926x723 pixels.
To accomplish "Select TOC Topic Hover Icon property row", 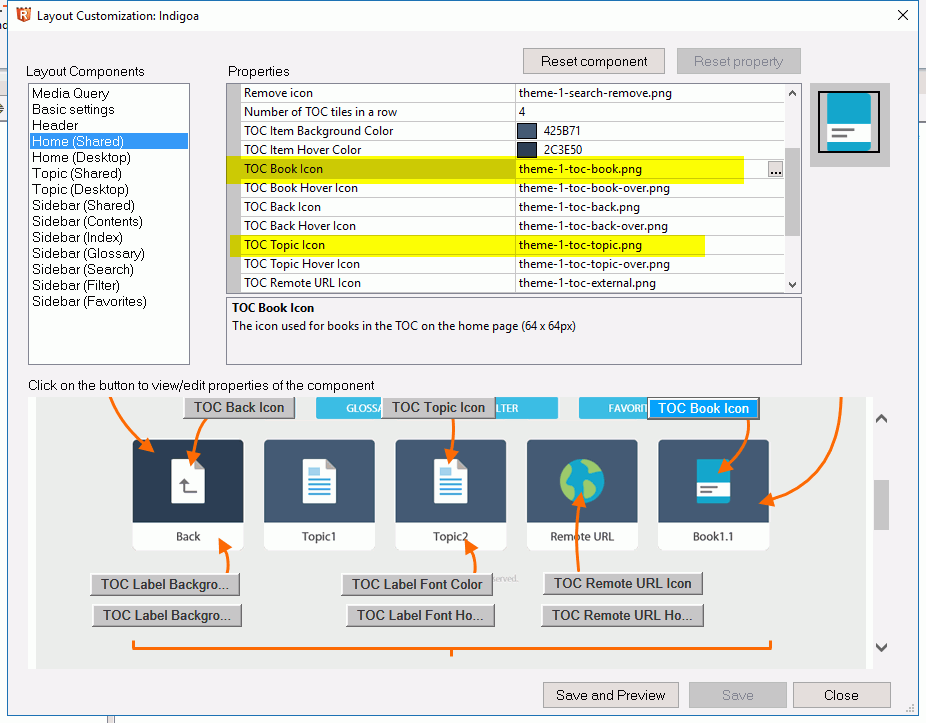I will [x=512, y=264].
